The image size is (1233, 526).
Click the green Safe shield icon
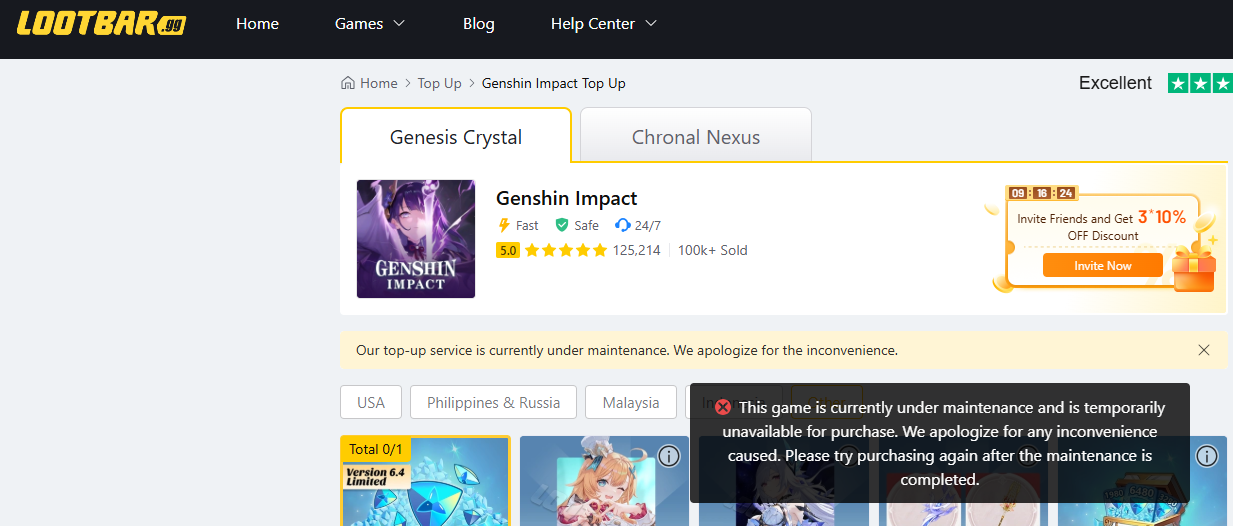(562, 225)
